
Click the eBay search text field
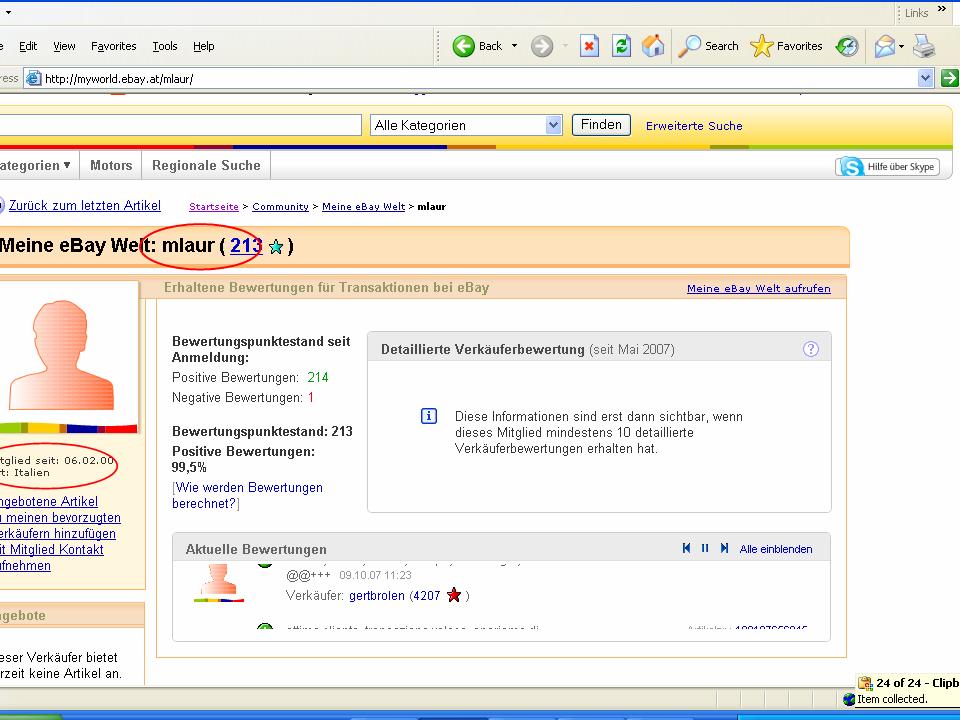click(180, 125)
